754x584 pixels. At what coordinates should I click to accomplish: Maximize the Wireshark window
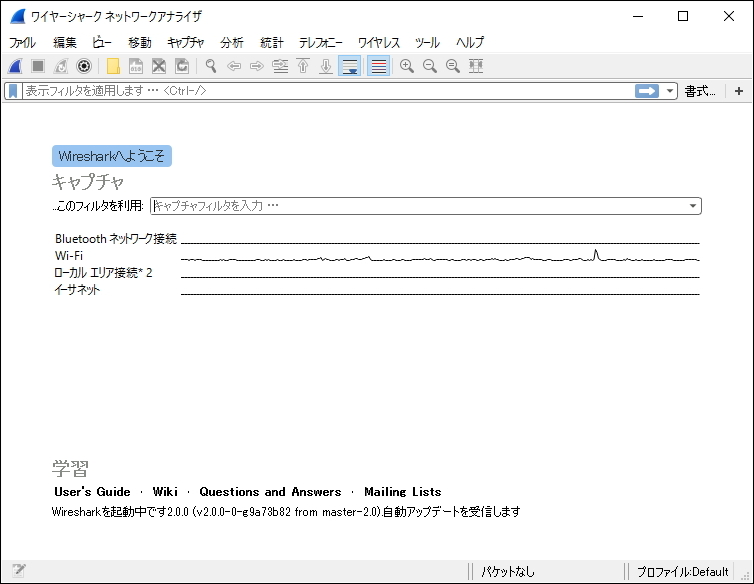pos(683,16)
